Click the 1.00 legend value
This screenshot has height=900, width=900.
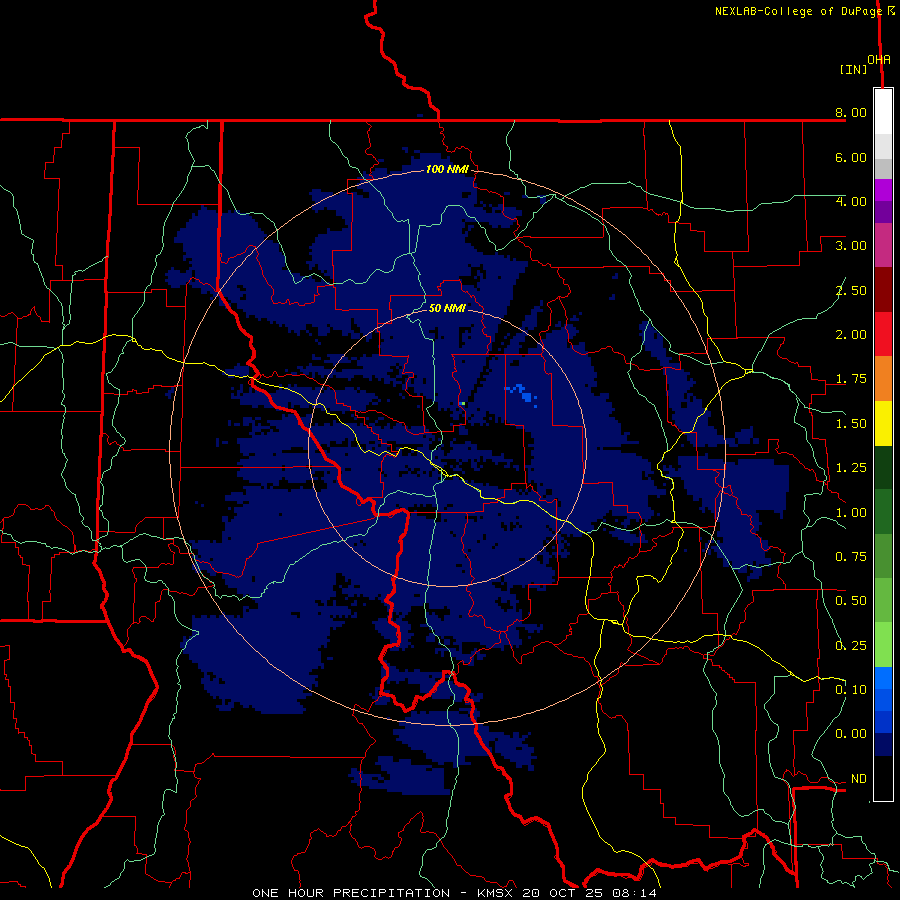(851, 513)
